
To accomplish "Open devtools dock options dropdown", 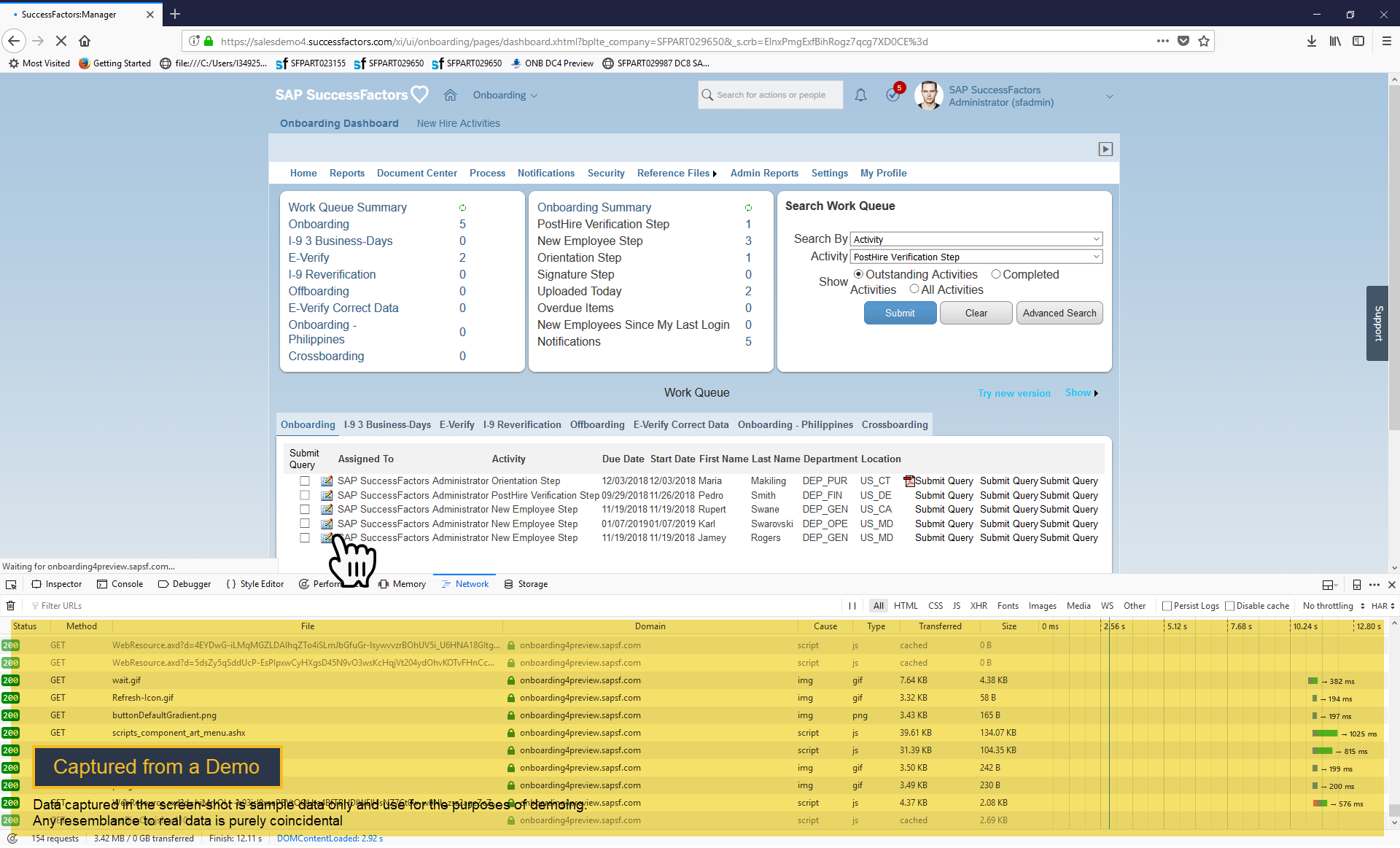I will pos(1330,585).
